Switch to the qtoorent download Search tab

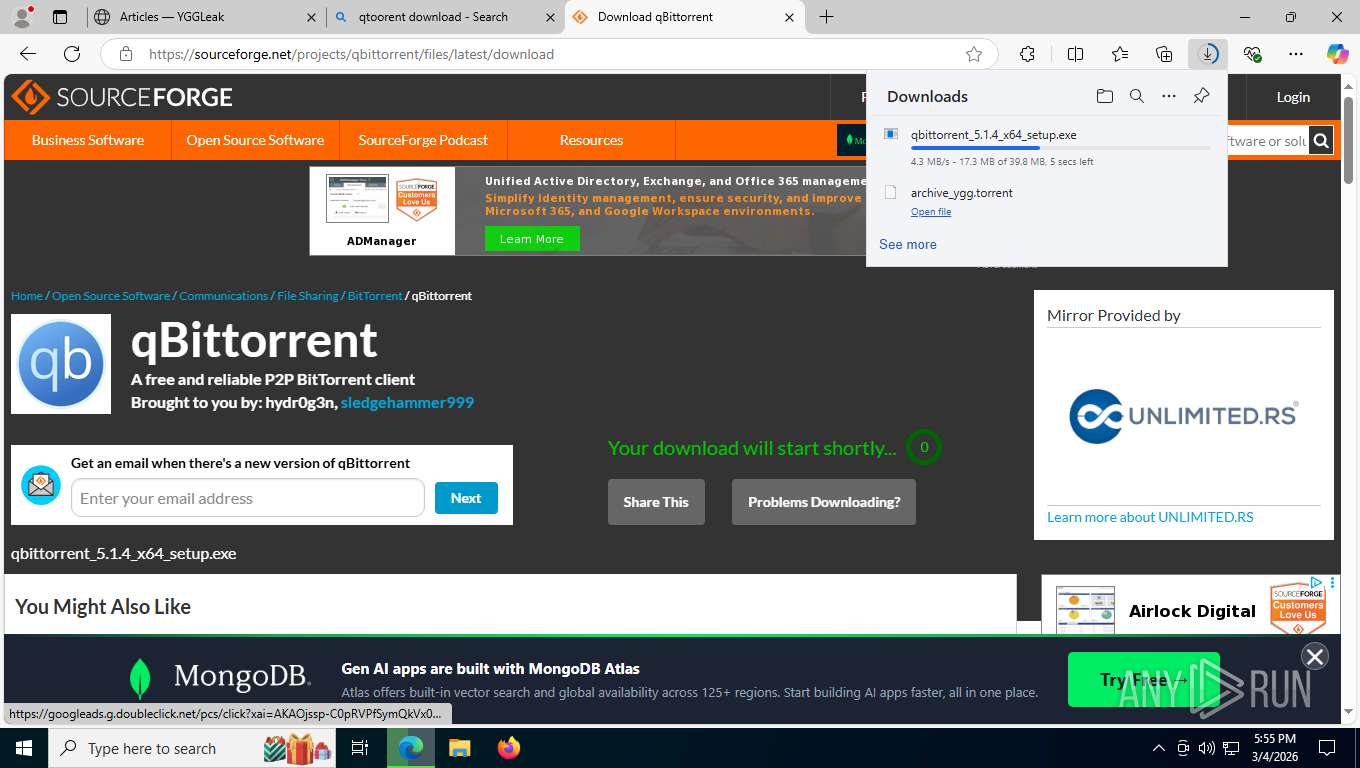point(444,17)
